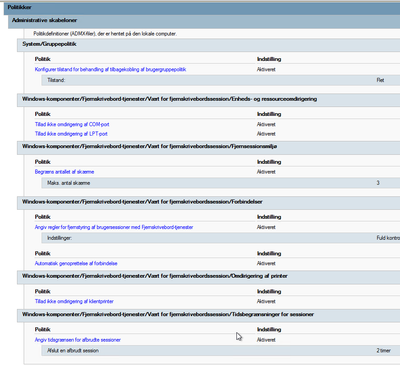Open Angiv regler for fjernstyring af brugersessioner link
Viewport: 400px width, 365px height.
coord(114,227)
